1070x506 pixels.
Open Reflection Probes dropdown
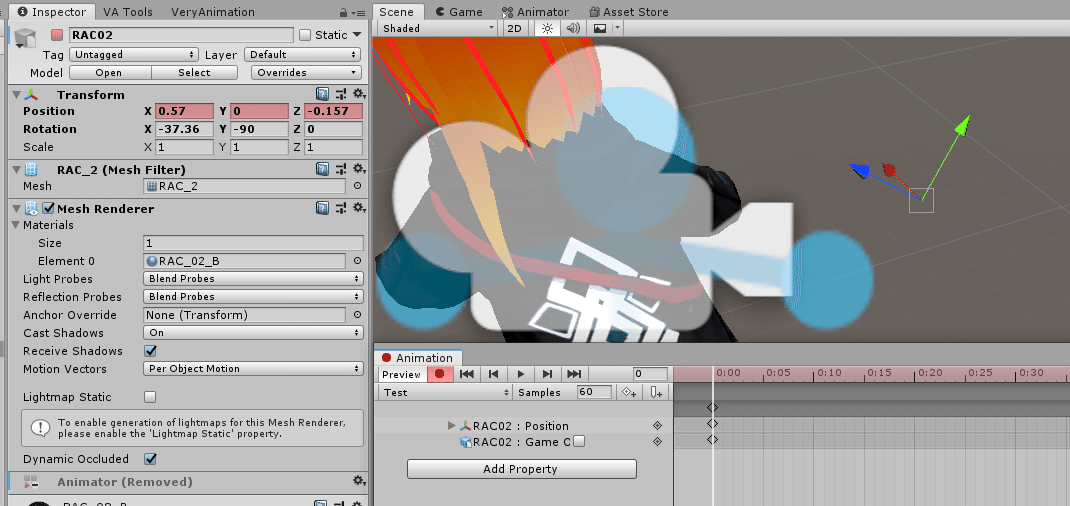252,297
